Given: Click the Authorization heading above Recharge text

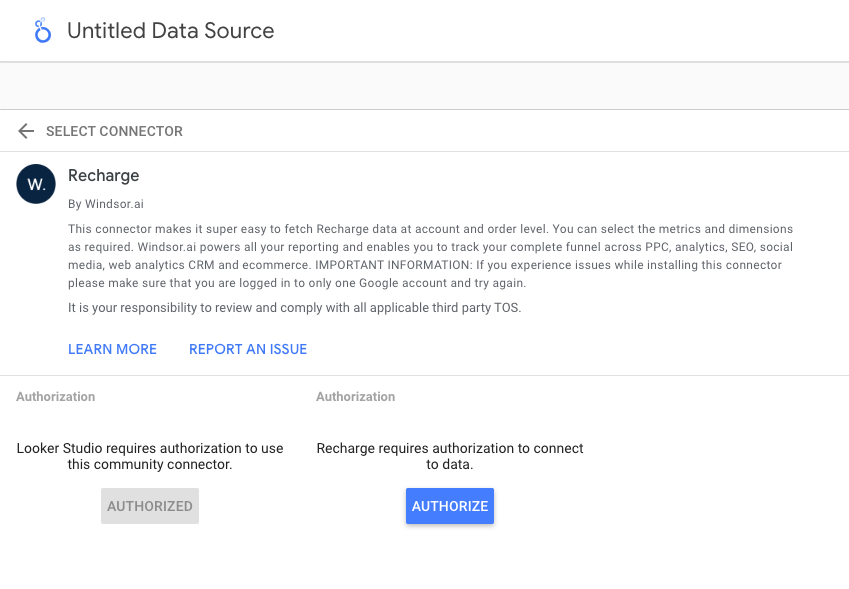Looking at the screenshot, I should [356, 397].
